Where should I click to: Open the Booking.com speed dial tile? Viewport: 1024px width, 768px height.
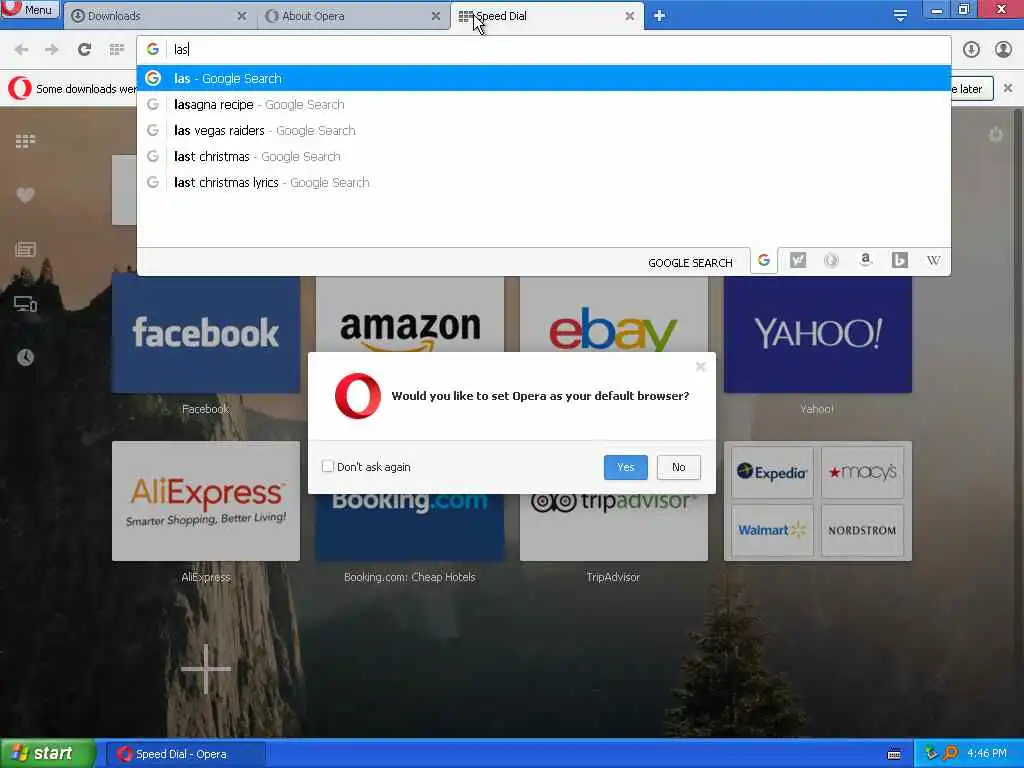point(409,528)
